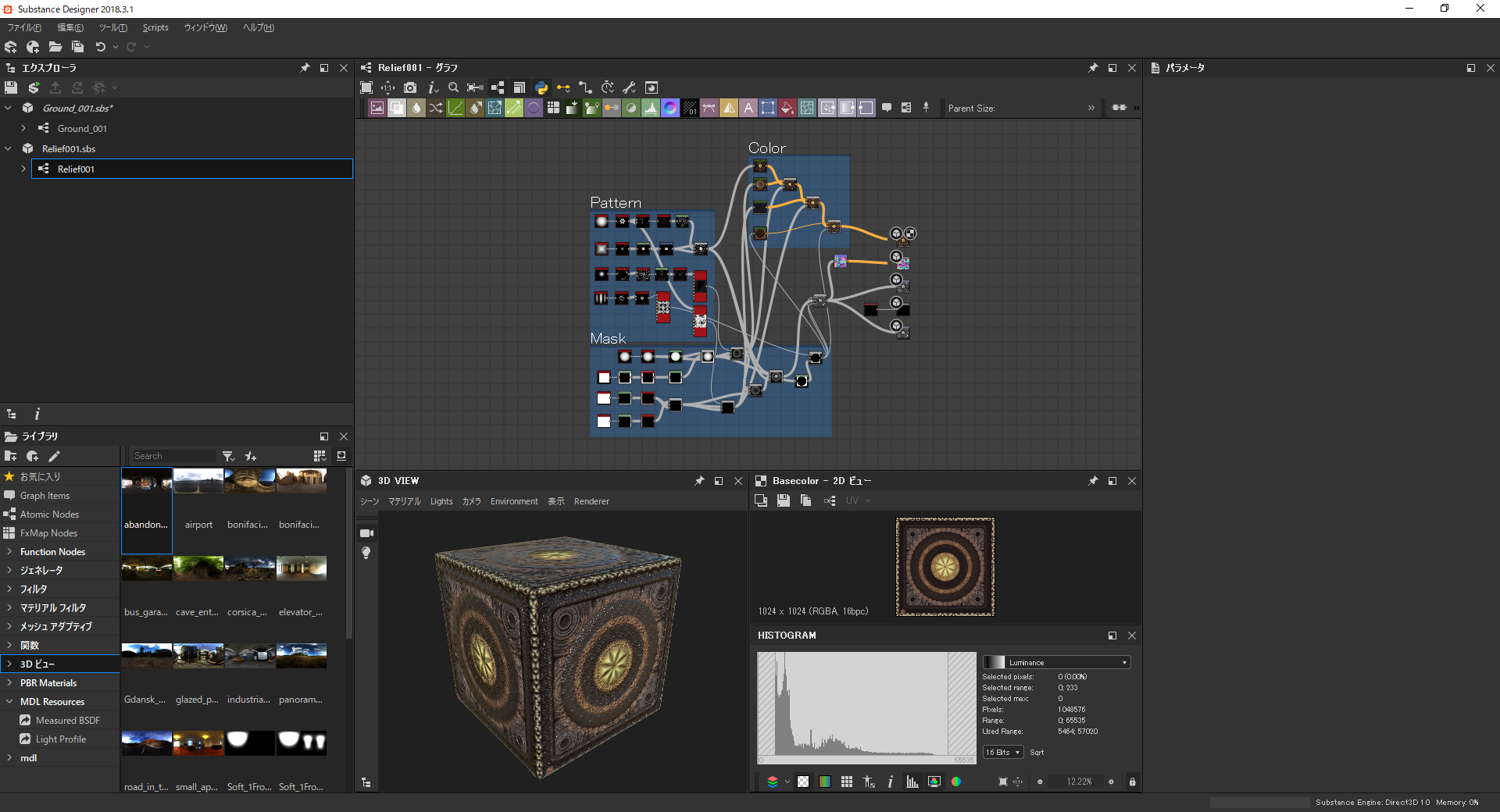Zoom in the 2D view with plus button
1500x812 pixels.
(1111, 782)
